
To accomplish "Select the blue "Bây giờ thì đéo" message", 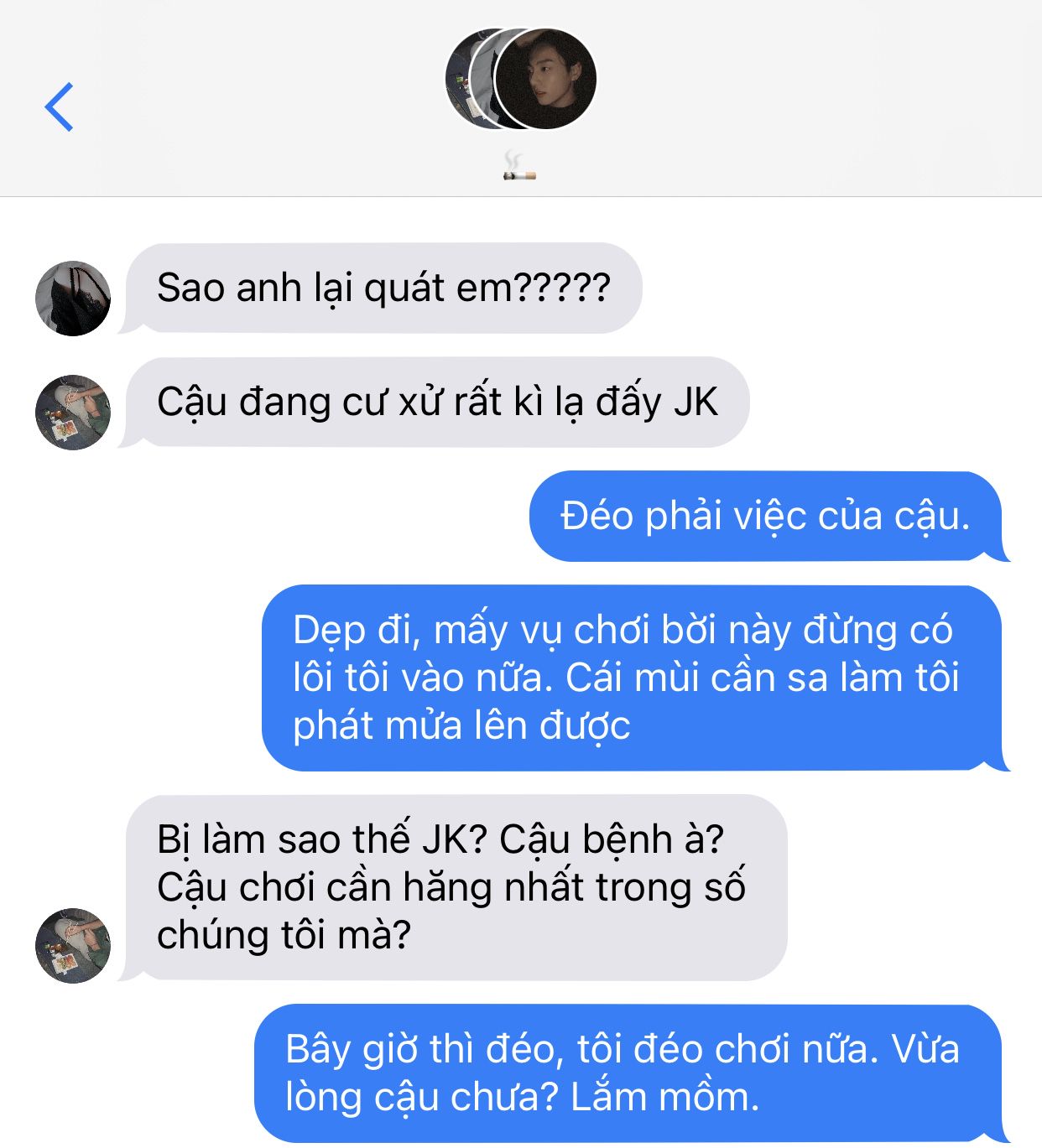I will tap(632, 1073).
